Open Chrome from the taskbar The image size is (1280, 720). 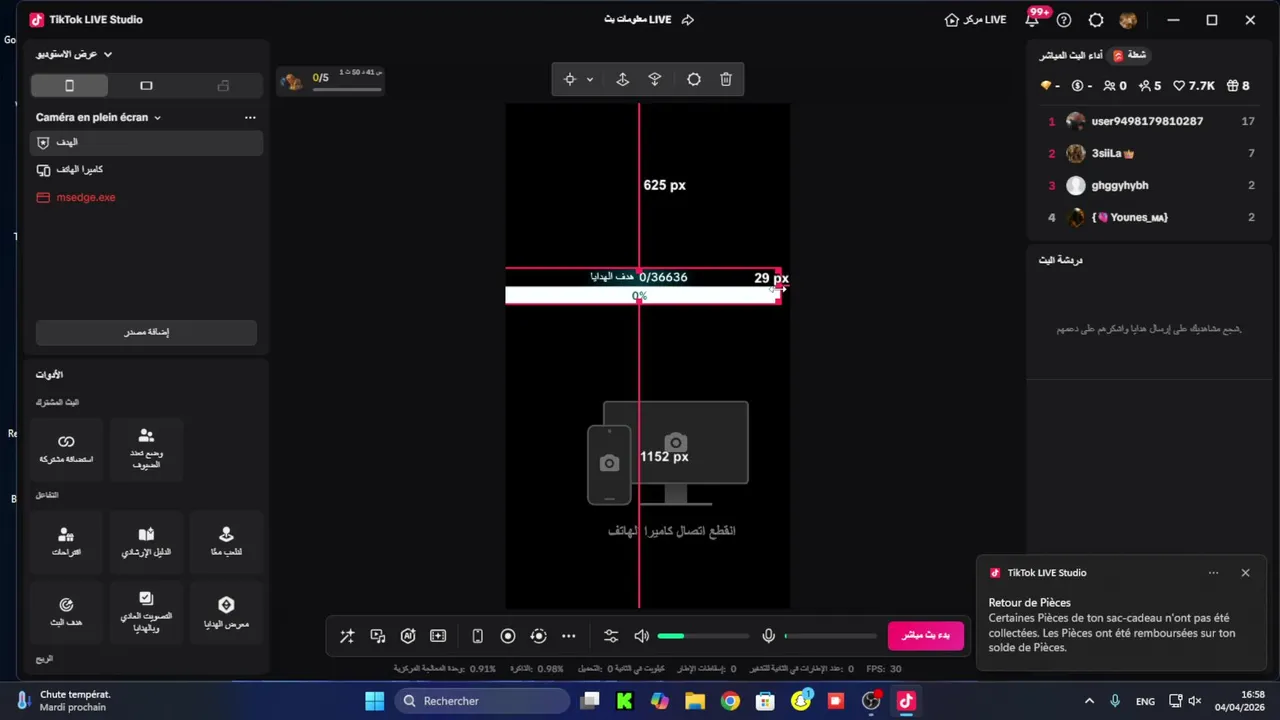click(x=730, y=701)
